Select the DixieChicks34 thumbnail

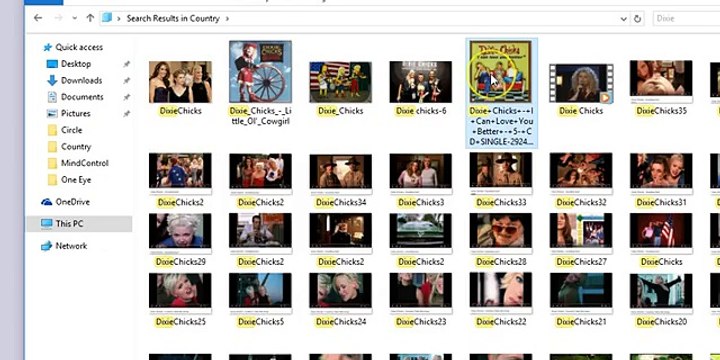[x=340, y=174]
